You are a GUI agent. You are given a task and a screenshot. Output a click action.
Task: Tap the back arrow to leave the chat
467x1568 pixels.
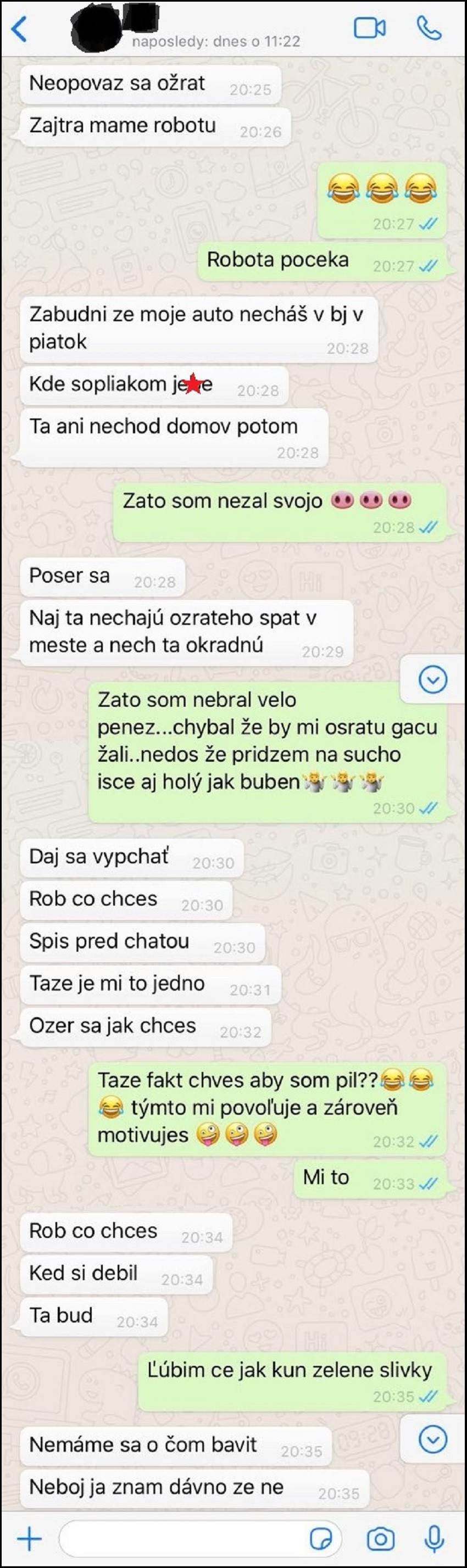click(19, 29)
